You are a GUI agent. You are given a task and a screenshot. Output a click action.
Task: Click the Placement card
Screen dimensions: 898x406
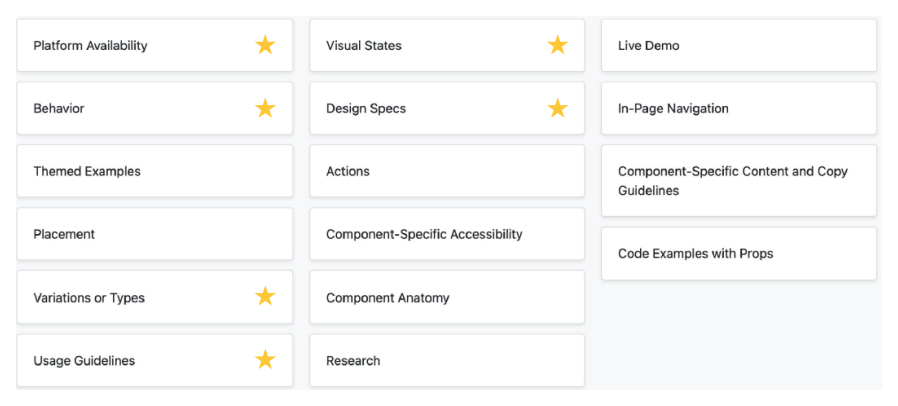click(x=64, y=235)
